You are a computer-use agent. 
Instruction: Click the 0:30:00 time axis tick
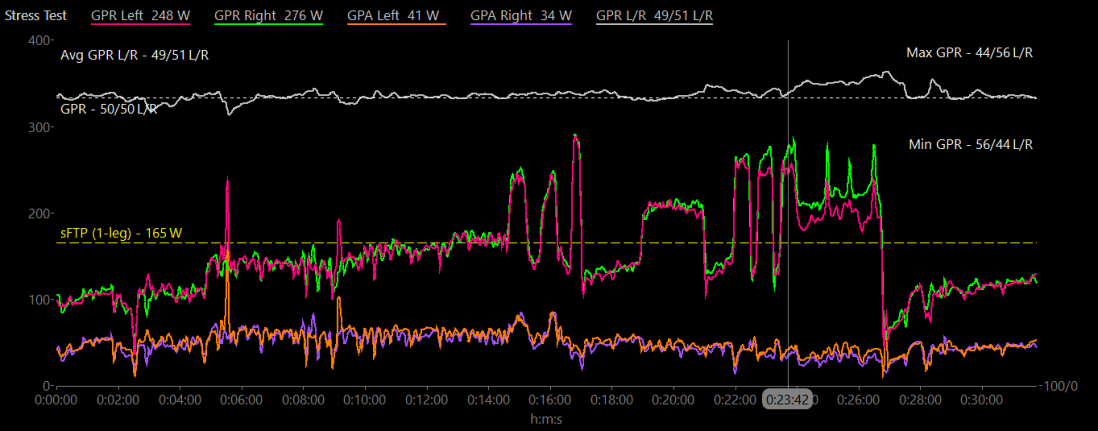(982, 399)
